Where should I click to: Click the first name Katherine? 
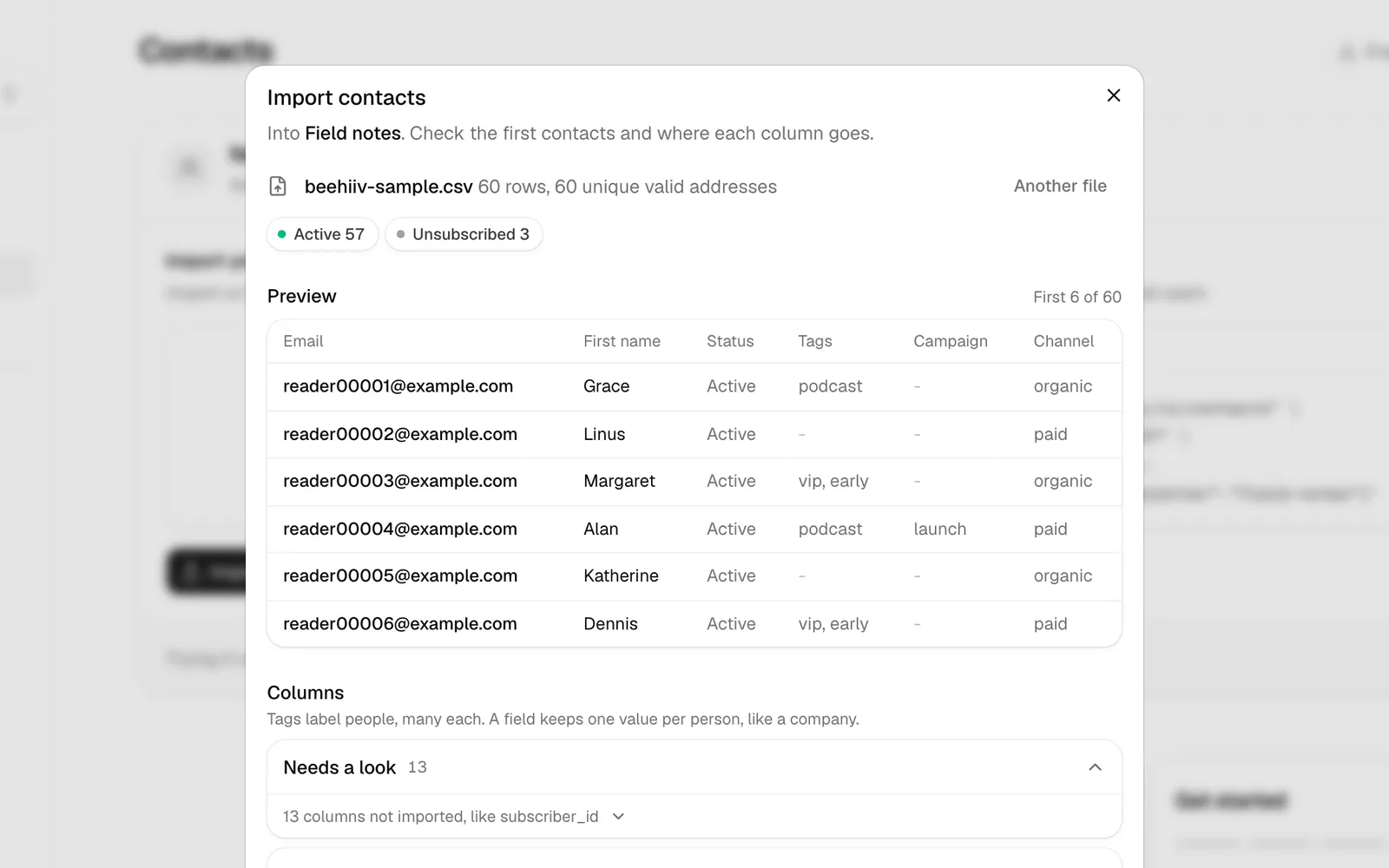pyautogui.click(x=621, y=575)
